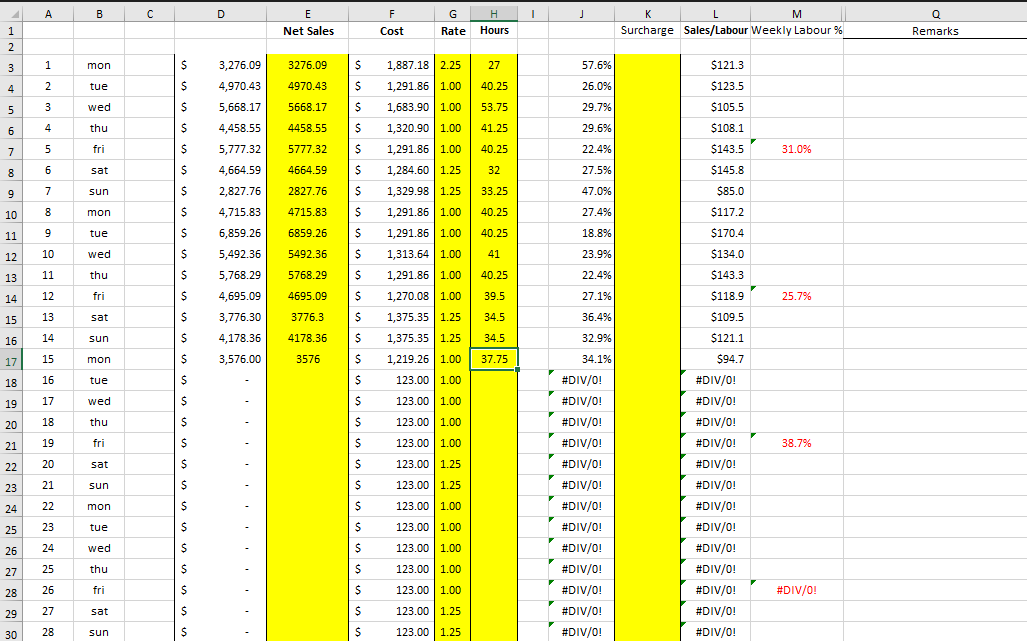This screenshot has width=1027, height=641.
Task: Select row header 17
Action: point(11,361)
